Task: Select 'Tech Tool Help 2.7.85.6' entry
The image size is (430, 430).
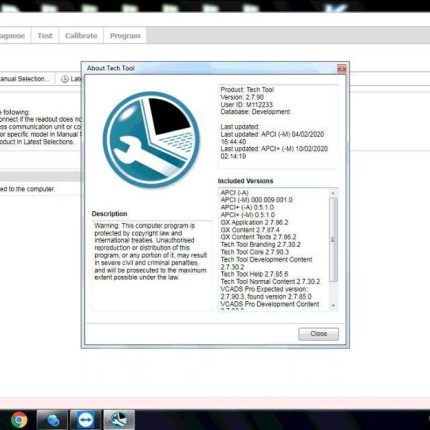Action: tap(254, 274)
